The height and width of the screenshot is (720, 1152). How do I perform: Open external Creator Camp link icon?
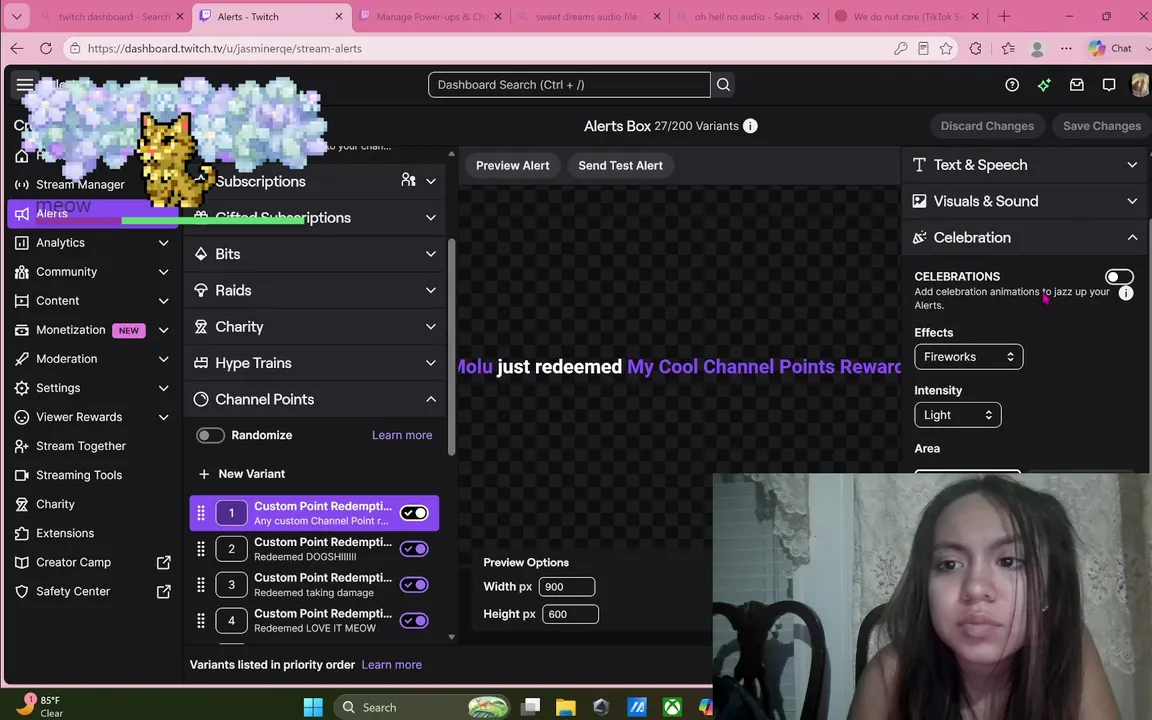[x=164, y=562]
